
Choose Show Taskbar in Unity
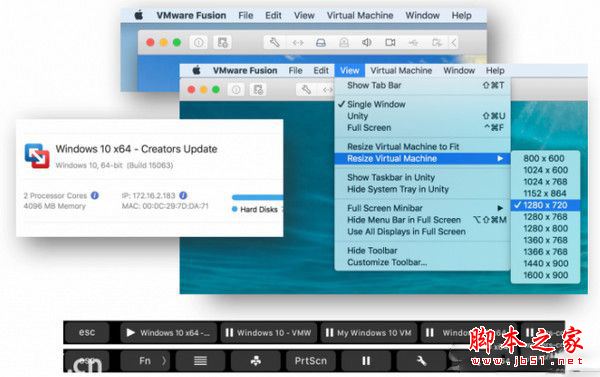[422, 177]
